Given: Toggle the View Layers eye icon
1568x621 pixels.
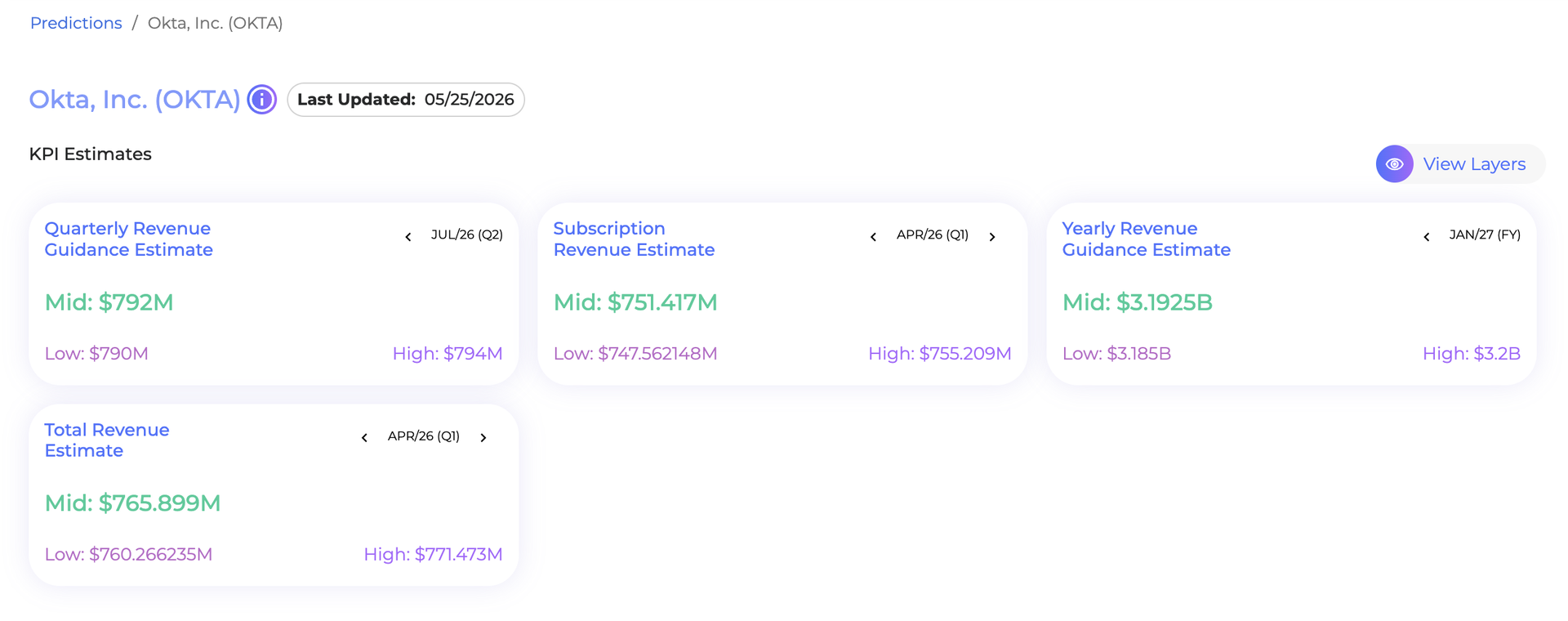Looking at the screenshot, I should click(x=1394, y=164).
